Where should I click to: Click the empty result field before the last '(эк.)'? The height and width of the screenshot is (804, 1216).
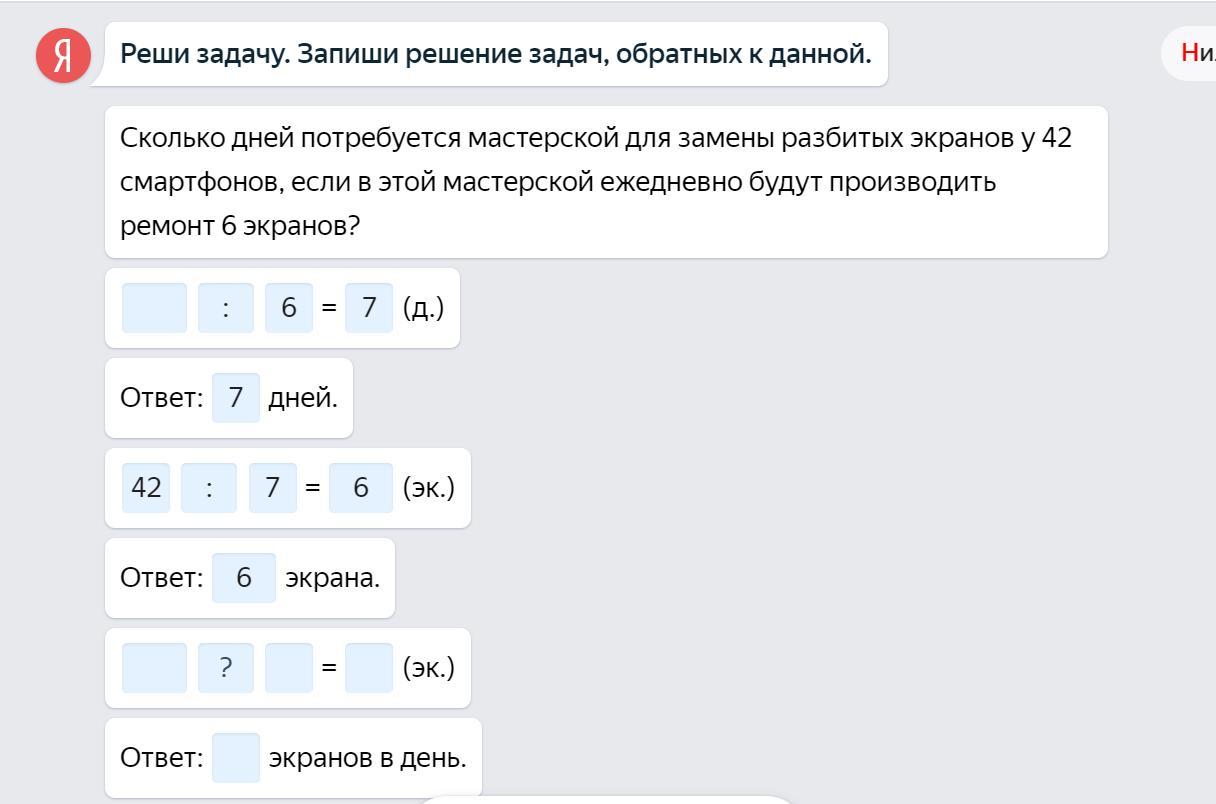tap(369, 668)
